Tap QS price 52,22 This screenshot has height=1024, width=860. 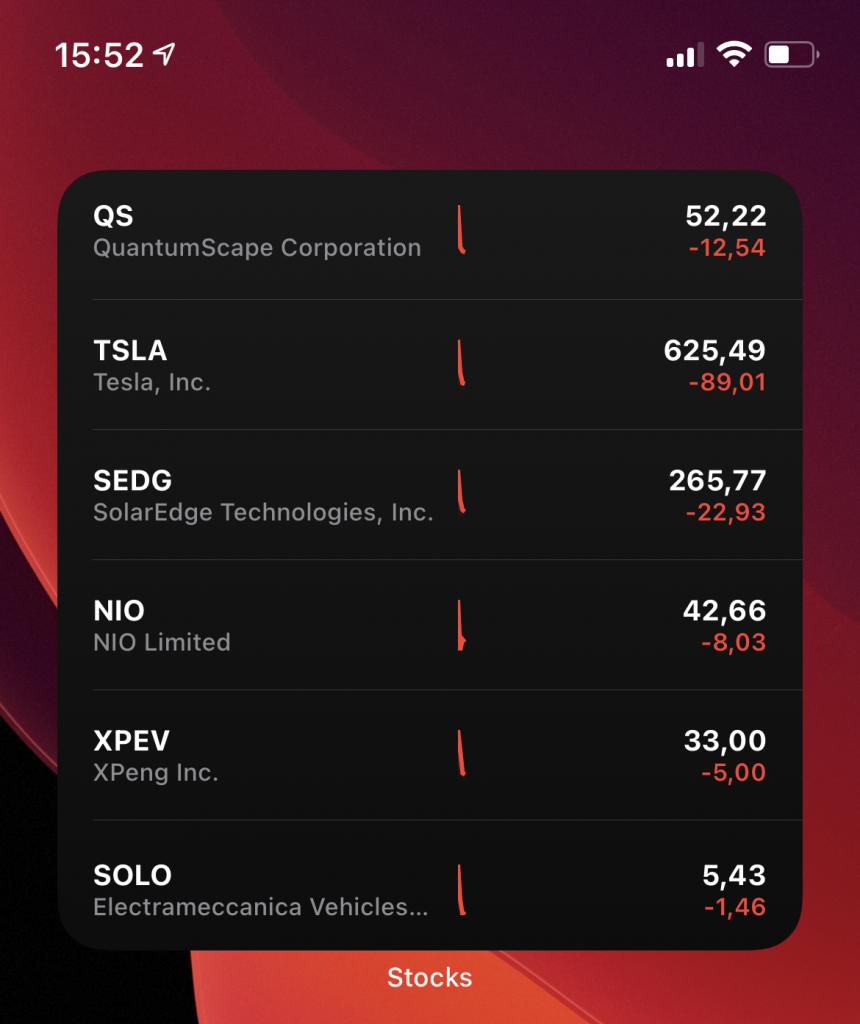coord(725,216)
